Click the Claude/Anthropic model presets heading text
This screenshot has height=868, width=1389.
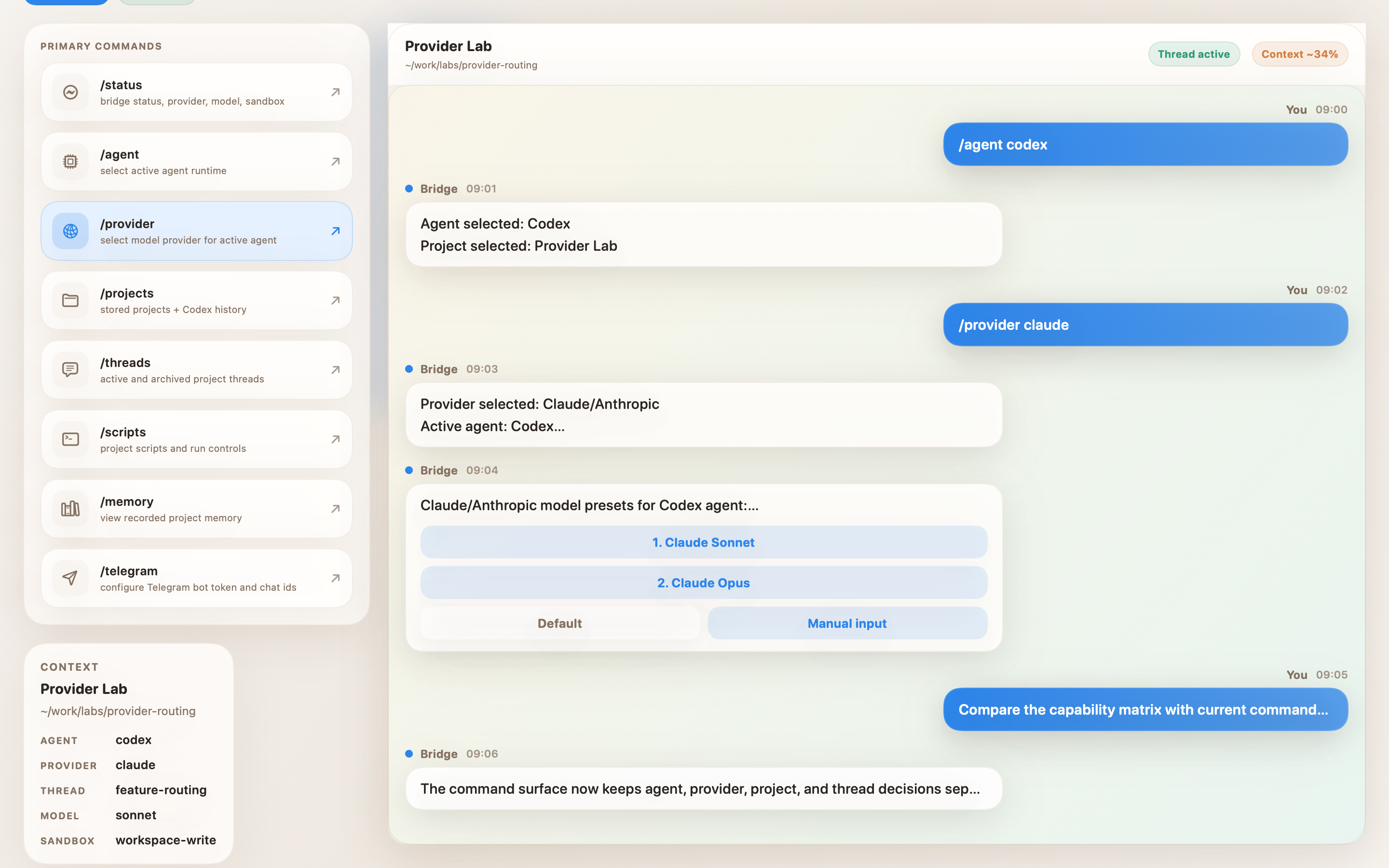coord(589,505)
